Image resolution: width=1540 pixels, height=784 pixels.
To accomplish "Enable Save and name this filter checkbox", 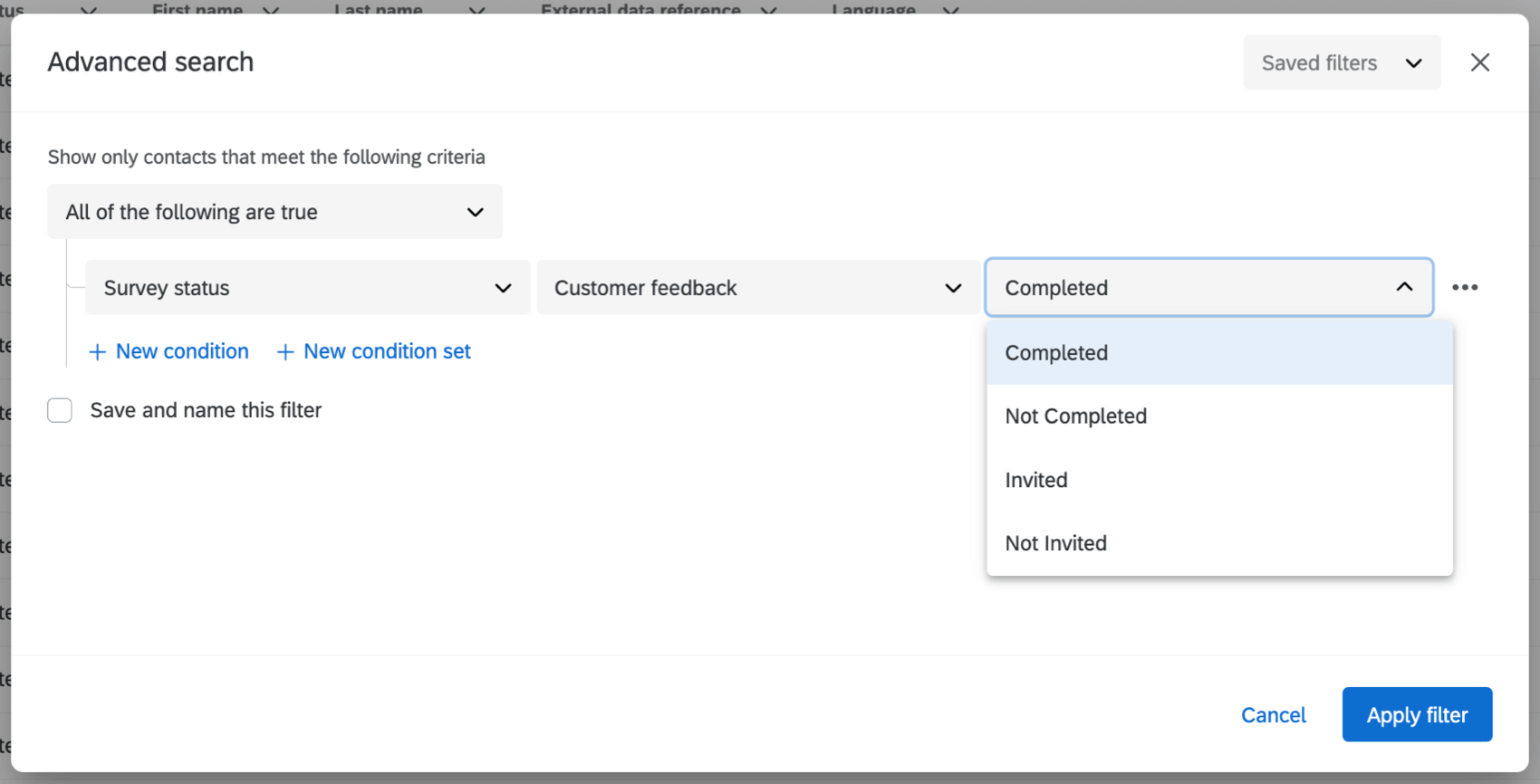I will coord(60,411).
